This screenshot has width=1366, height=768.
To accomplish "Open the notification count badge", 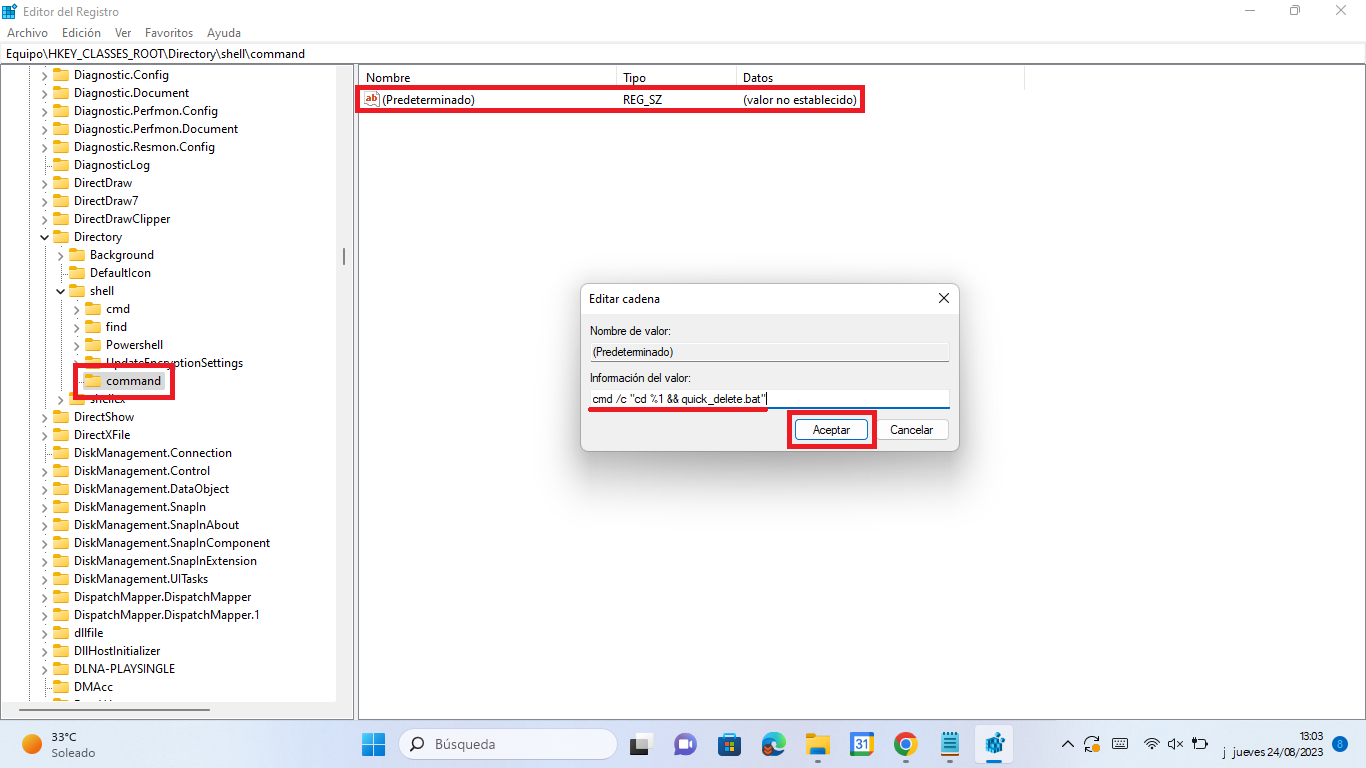I will (1340, 744).
